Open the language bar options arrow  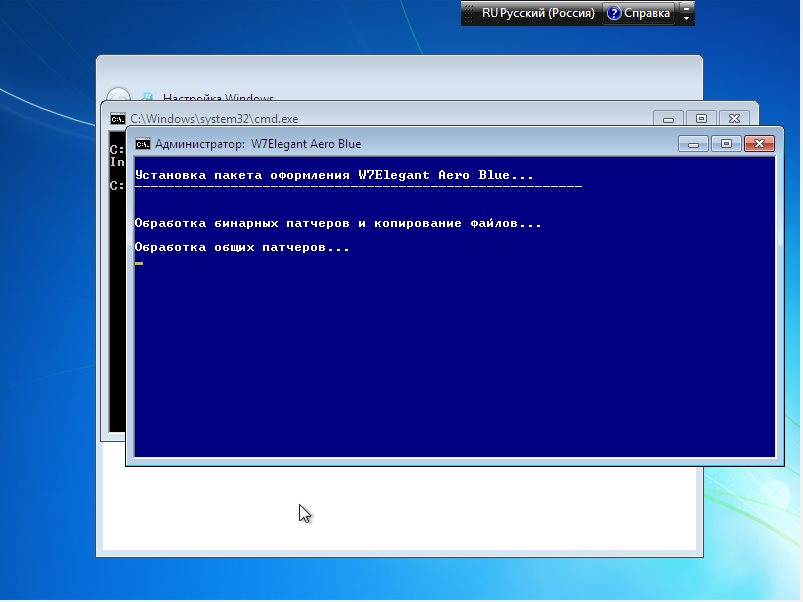click(x=686, y=19)
